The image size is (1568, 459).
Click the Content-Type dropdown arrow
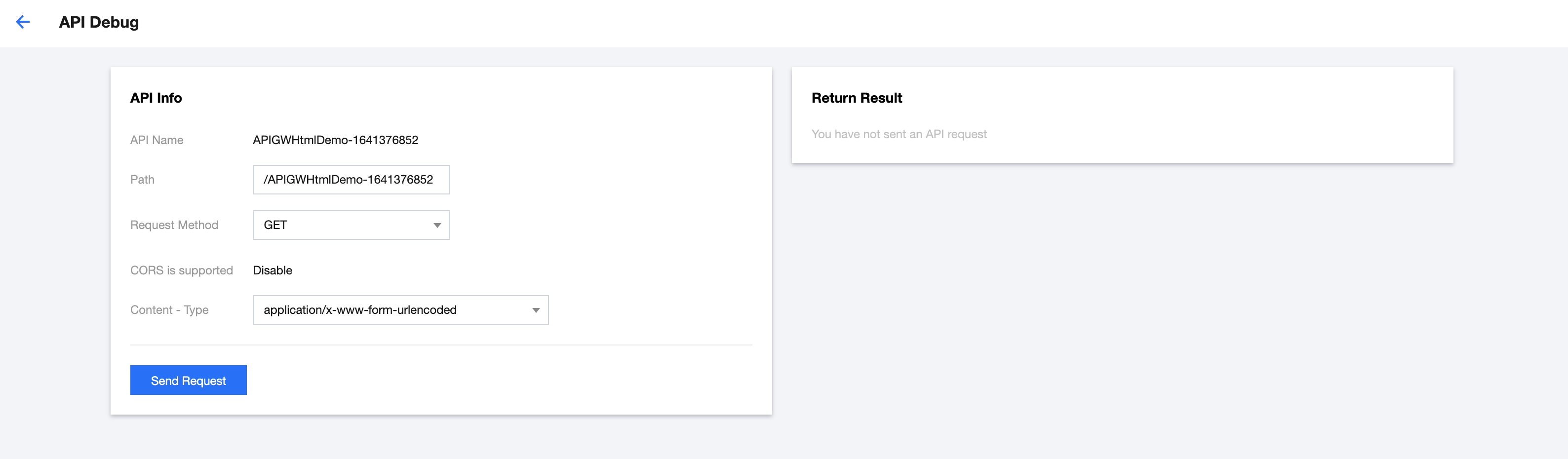click(536, 310)
